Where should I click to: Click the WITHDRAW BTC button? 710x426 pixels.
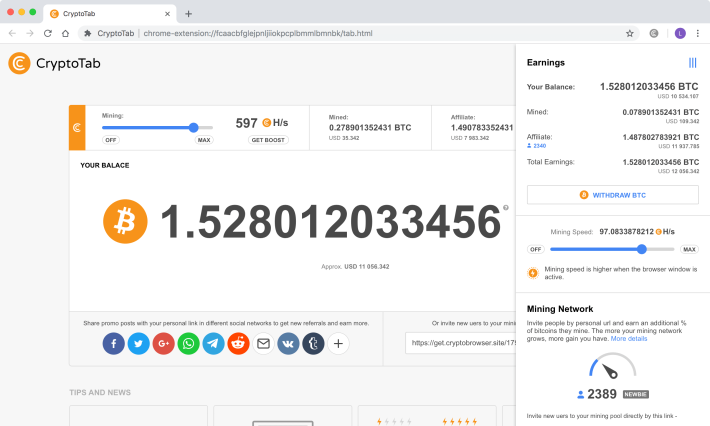coord(613,195)
